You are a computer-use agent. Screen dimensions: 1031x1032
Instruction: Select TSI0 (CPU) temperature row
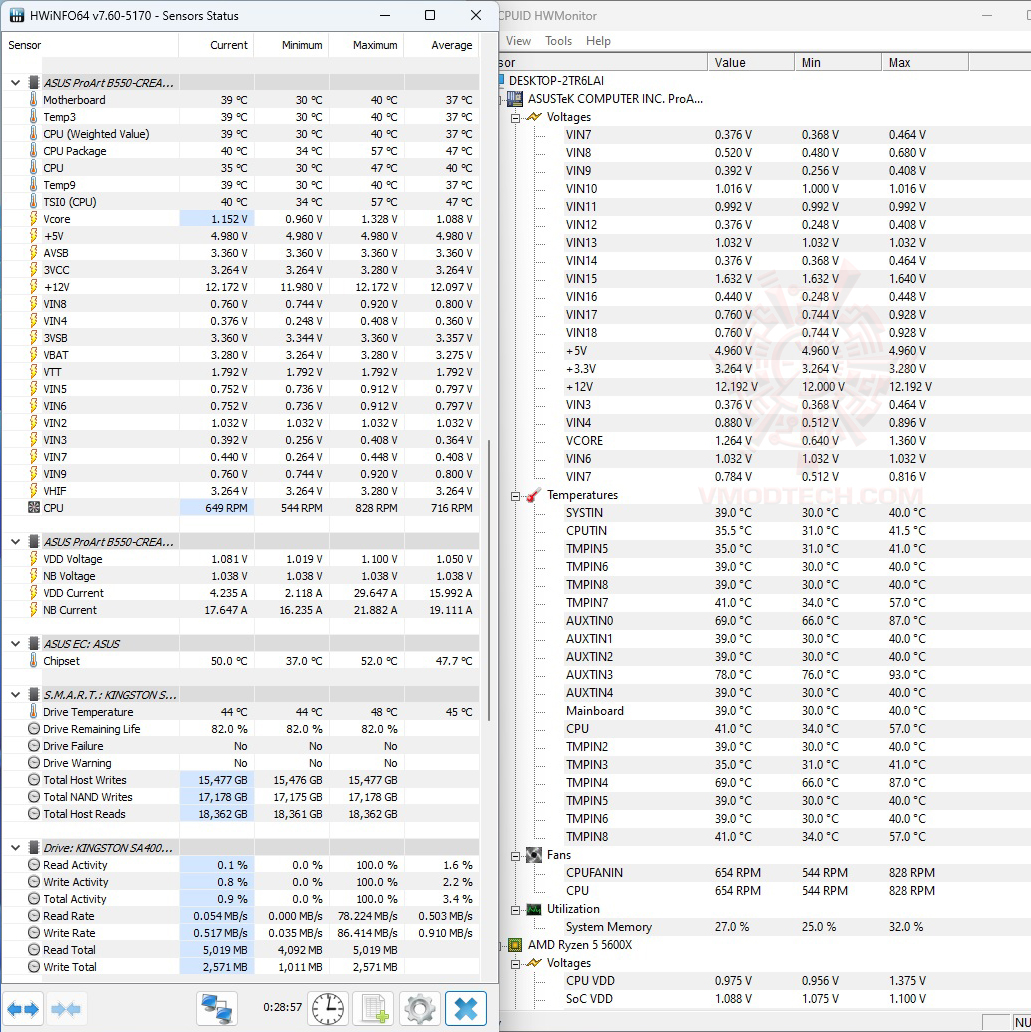pos(241,202)
